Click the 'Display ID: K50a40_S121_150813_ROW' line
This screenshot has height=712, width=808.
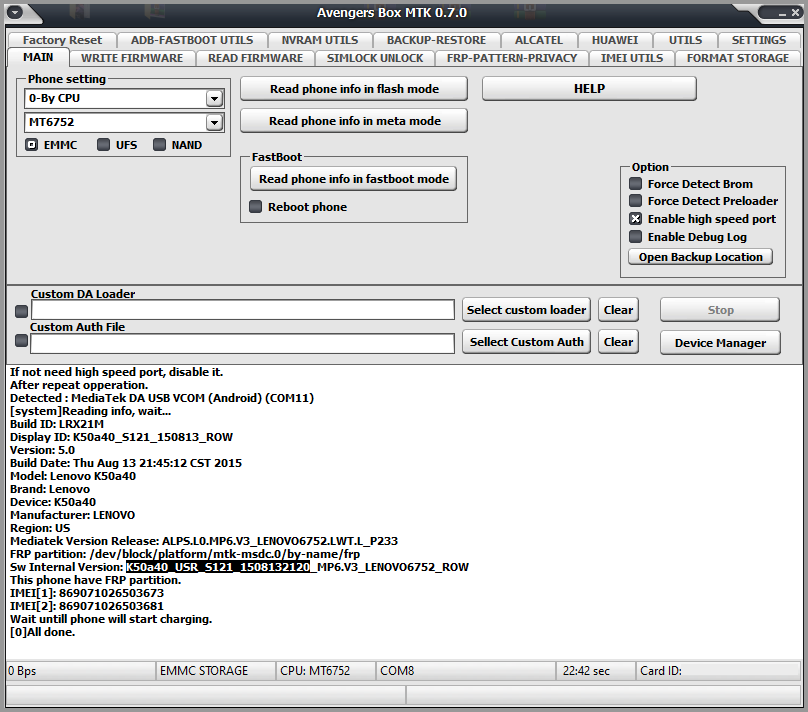coord(122,437)
